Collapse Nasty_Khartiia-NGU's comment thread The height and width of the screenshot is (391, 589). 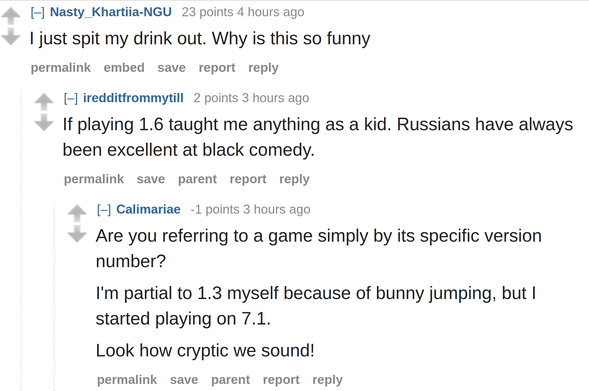pos(38,12)
